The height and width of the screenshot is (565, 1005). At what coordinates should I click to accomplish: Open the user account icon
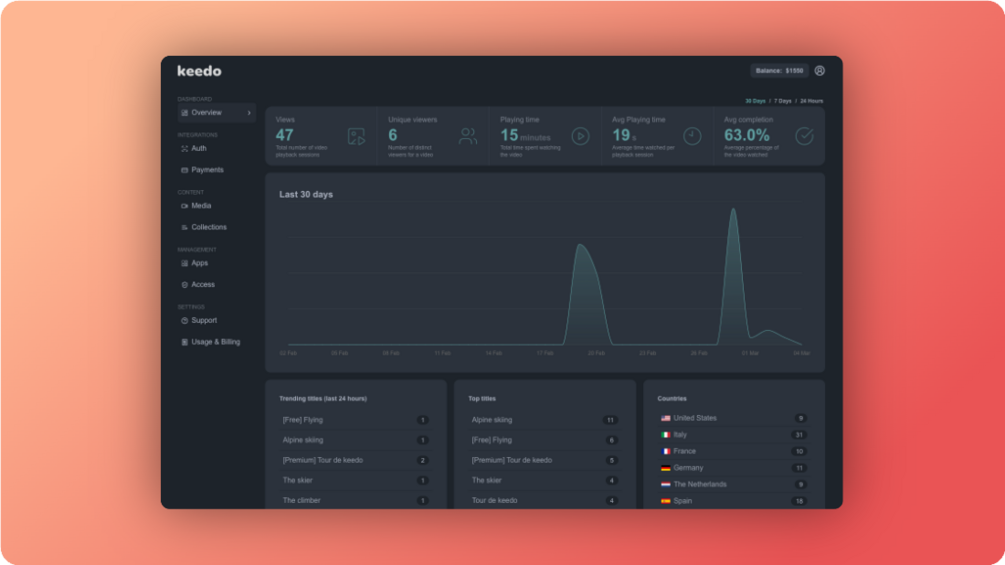click(819, 70)
